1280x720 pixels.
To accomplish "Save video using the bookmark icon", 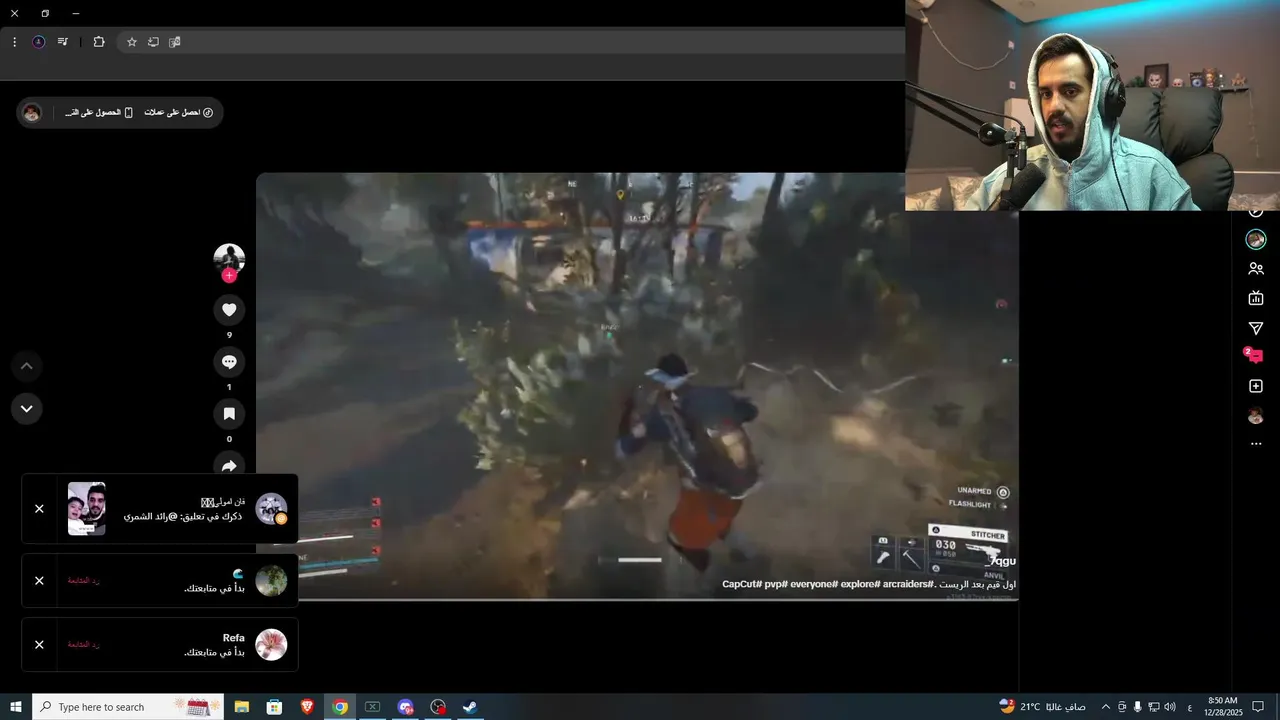I will tap(229, 414).
